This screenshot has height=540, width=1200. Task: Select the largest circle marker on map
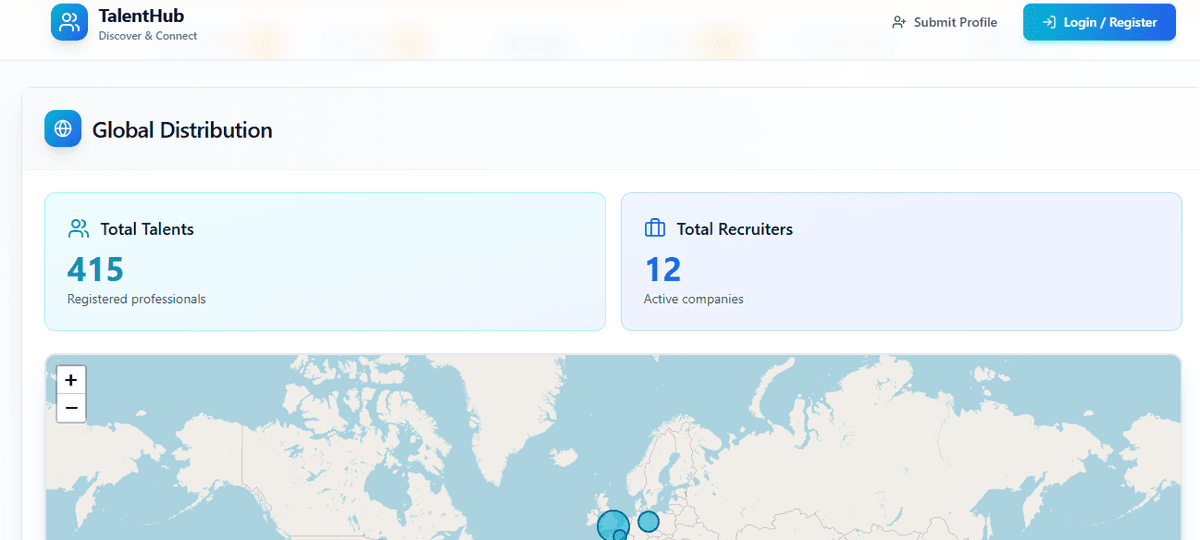pos(612,523)
